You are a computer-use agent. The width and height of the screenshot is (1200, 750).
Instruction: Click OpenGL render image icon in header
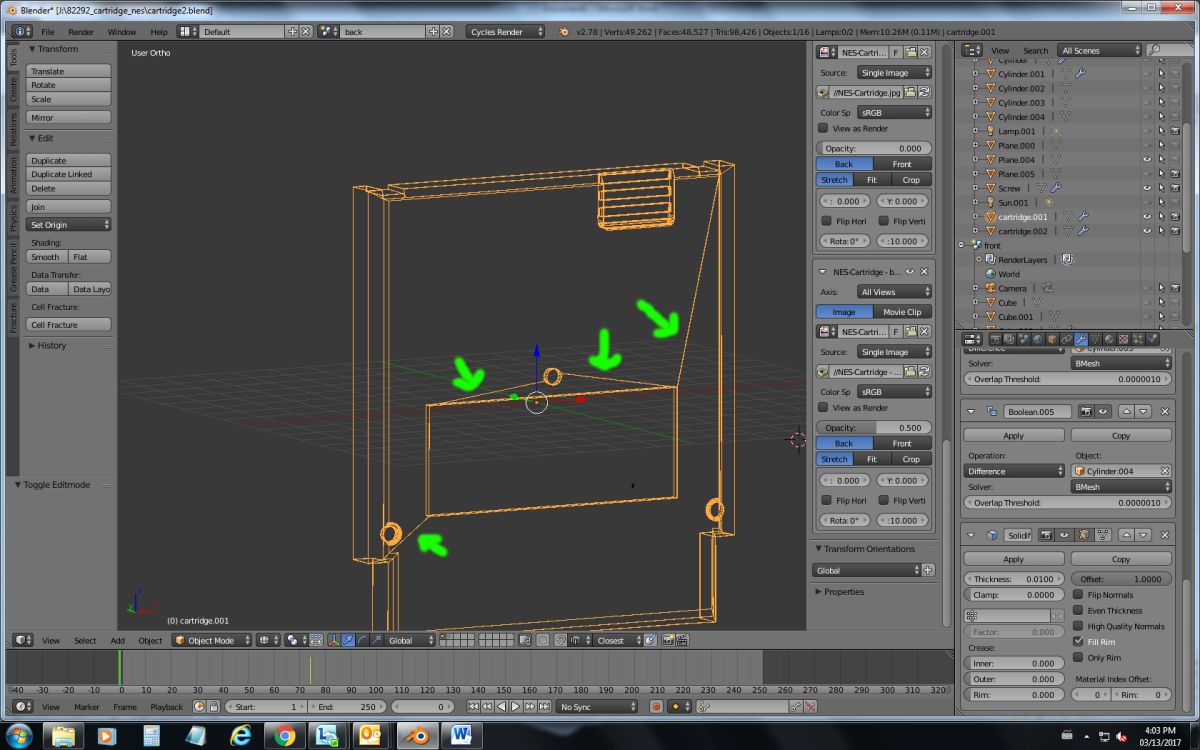pos(667,640)
